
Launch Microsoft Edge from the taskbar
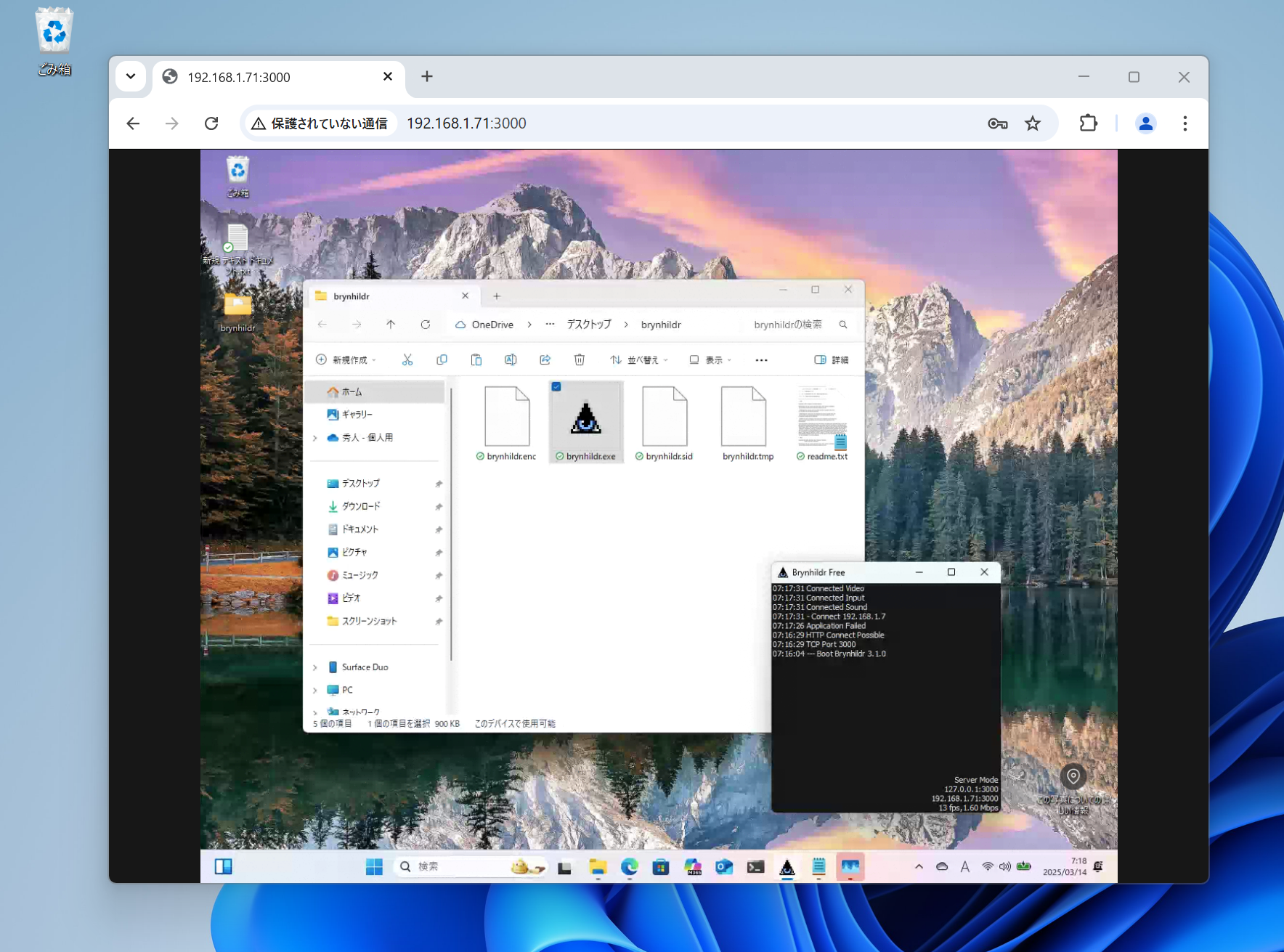629,866
